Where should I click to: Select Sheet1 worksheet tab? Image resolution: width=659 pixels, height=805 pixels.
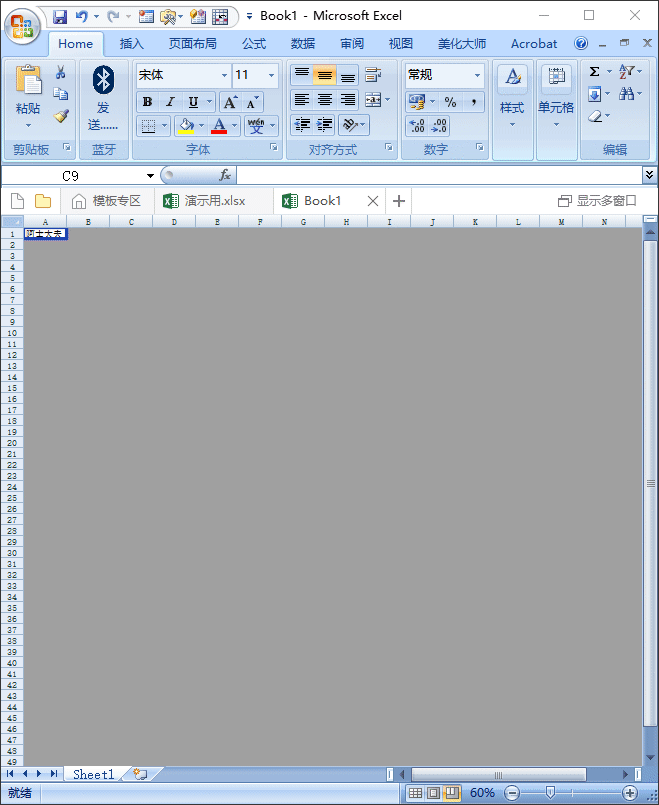point(93,774)
